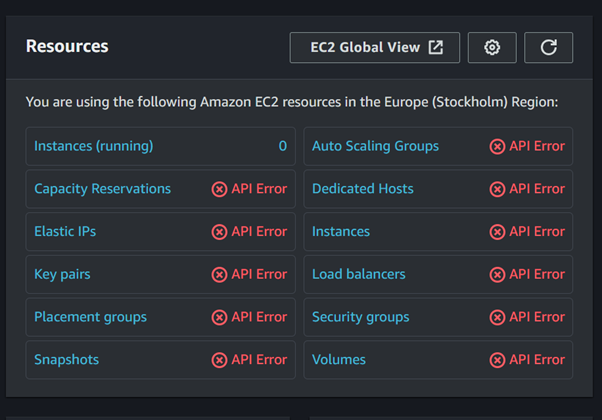Open the Capacity Reservations link
This screenshot has height=420, width=602.
tap(103, 189)
